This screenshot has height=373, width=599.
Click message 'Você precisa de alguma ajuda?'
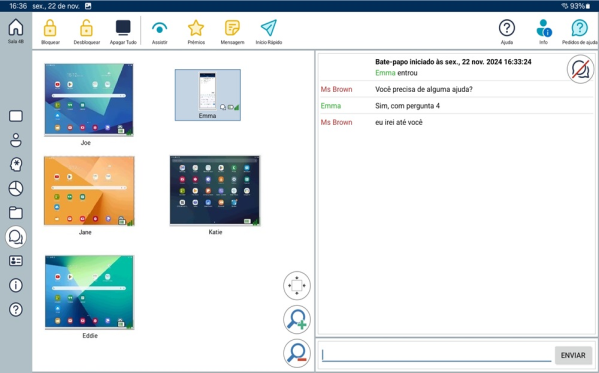[424, 89]
